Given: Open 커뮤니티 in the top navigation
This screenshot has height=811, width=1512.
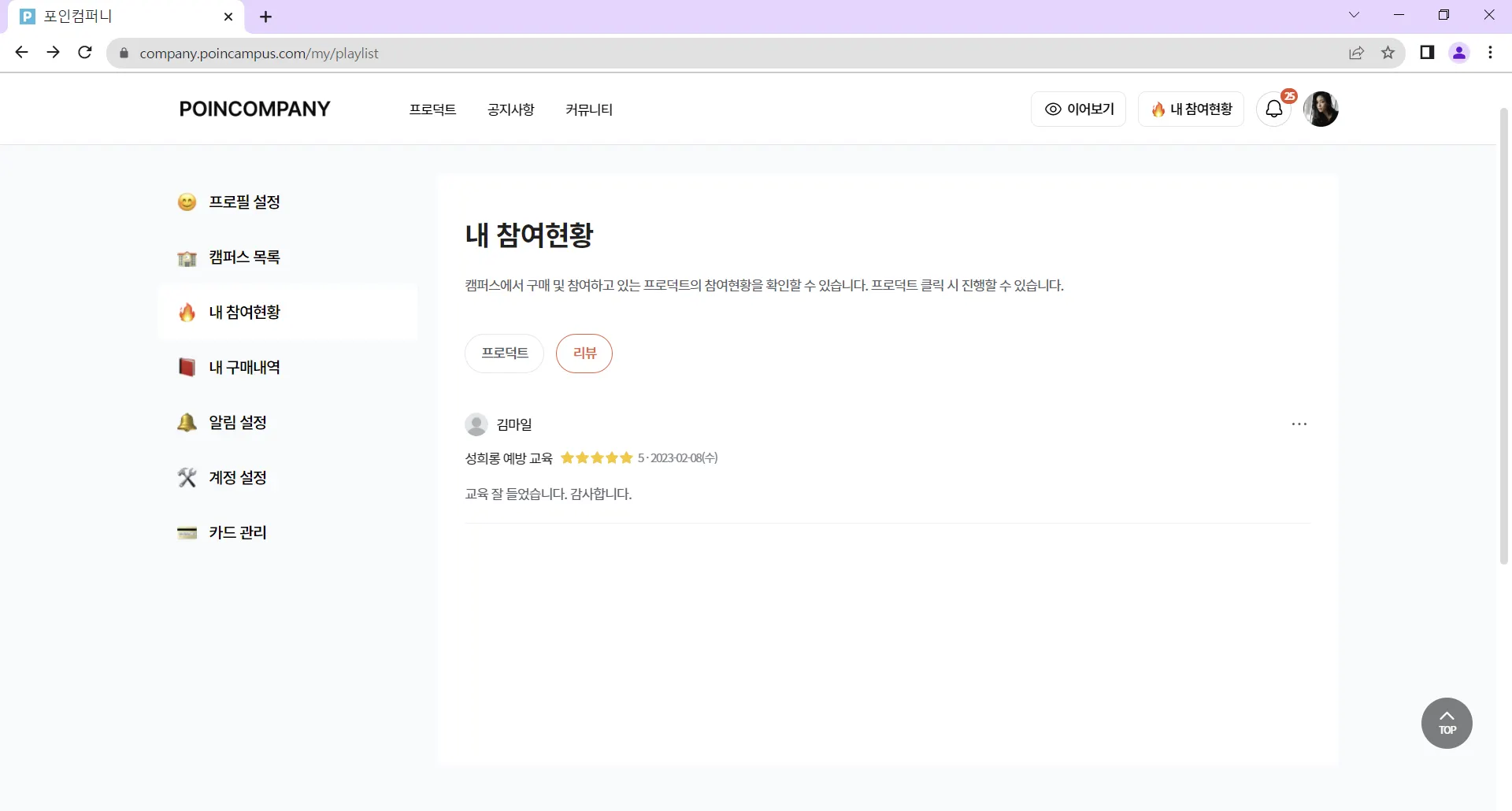Looking at the screenshot, I should [589, 109].
